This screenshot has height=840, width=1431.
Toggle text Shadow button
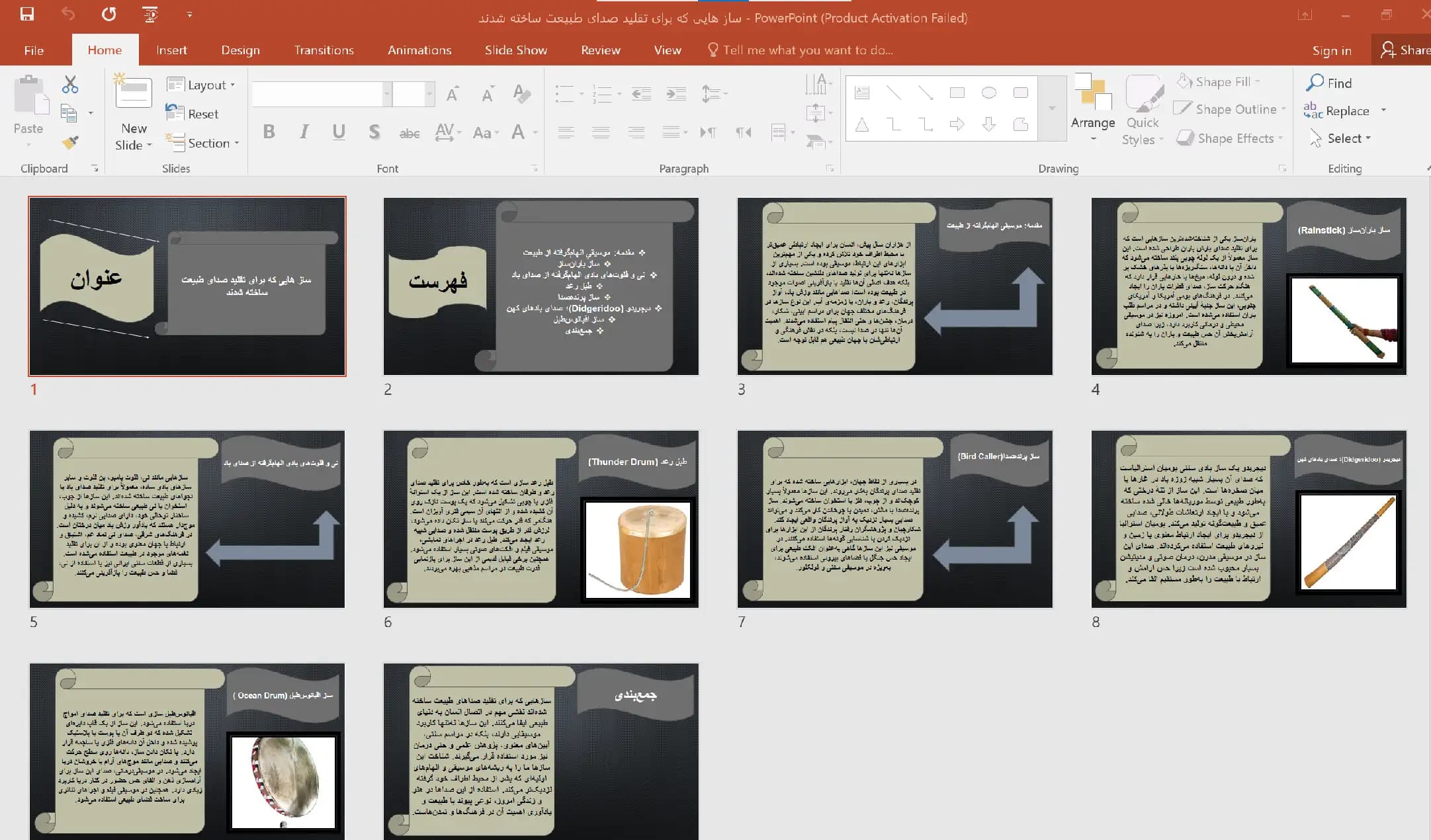point(374,132)
